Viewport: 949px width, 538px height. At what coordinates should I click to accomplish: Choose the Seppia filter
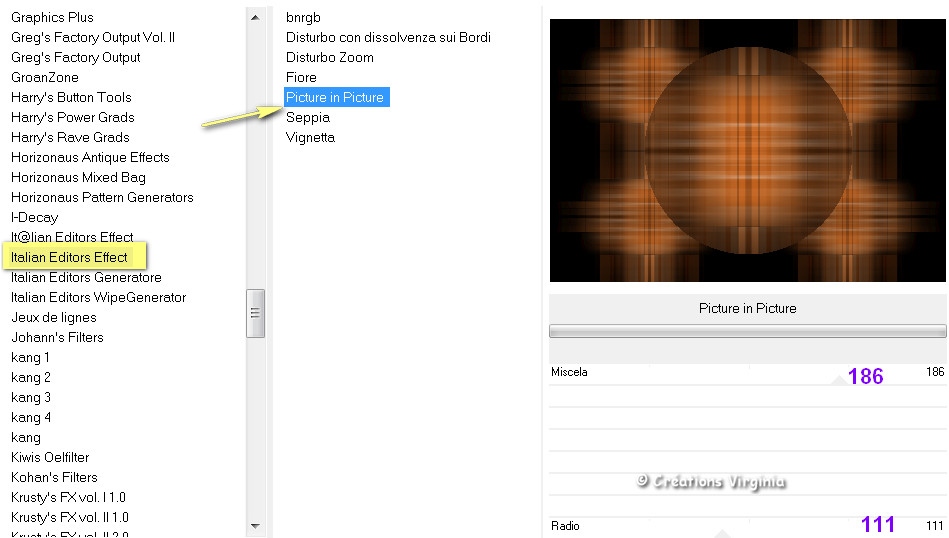308,117
